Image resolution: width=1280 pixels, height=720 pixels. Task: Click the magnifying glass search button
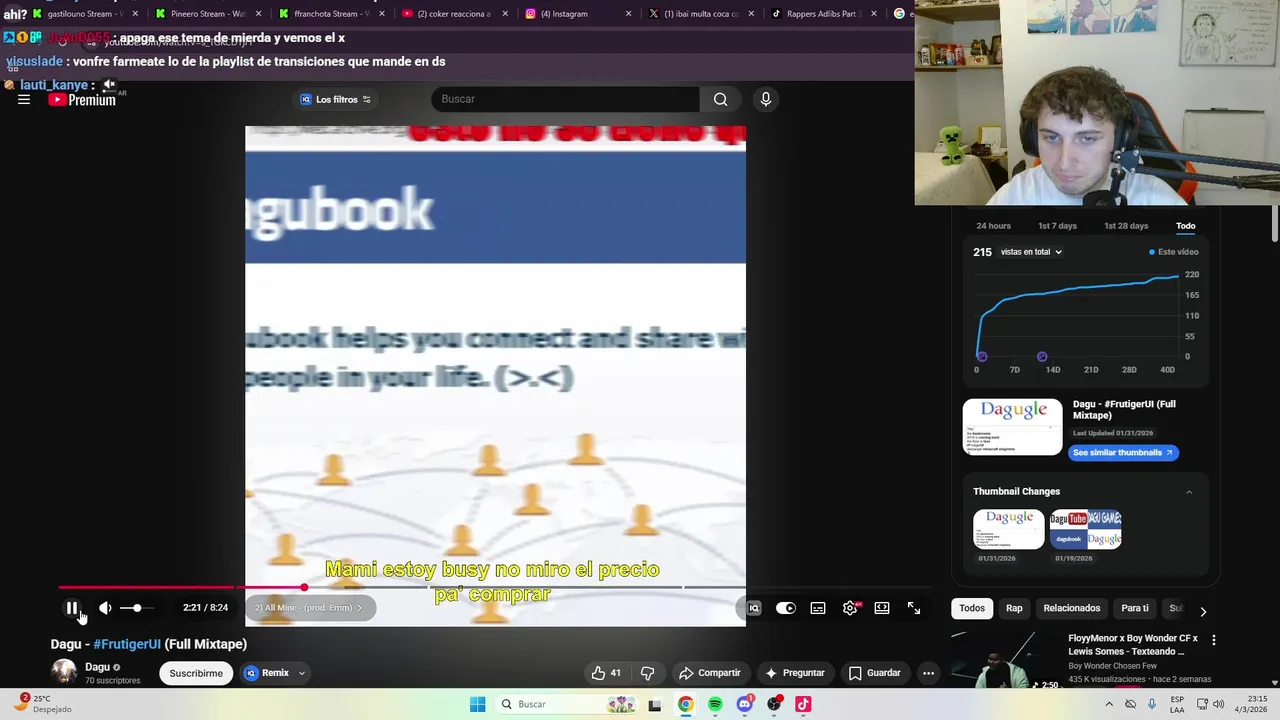tap(720, 99)
